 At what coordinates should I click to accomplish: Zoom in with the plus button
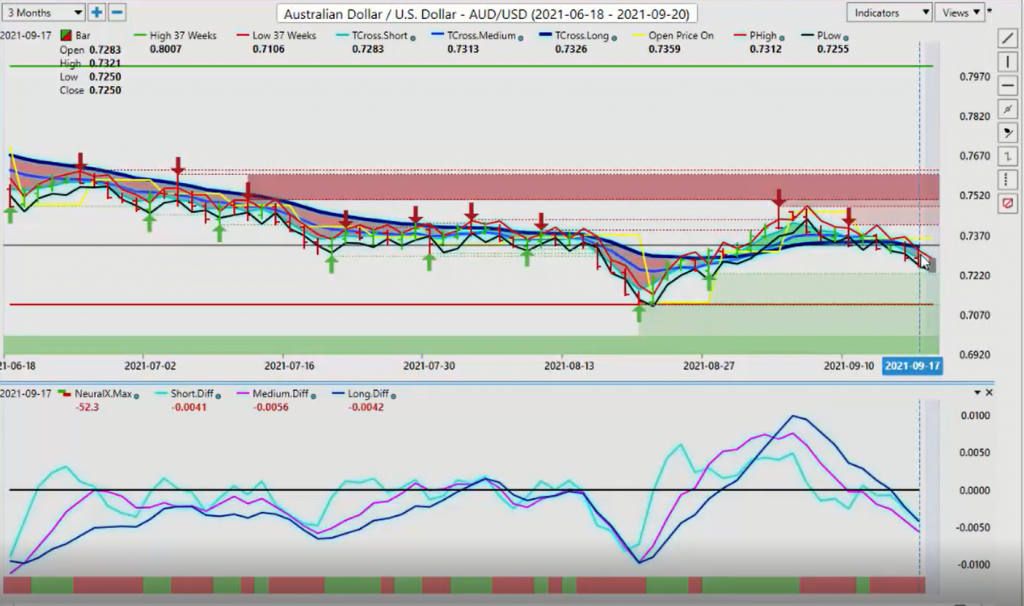pos(97,12)
